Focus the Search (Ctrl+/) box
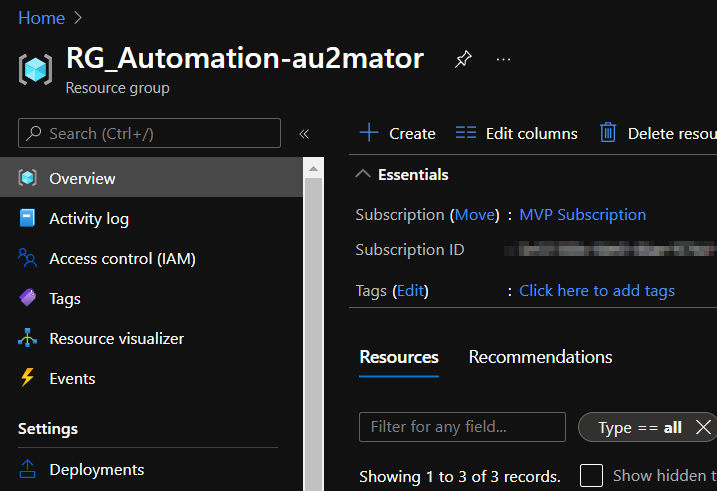 click(149, 133)
